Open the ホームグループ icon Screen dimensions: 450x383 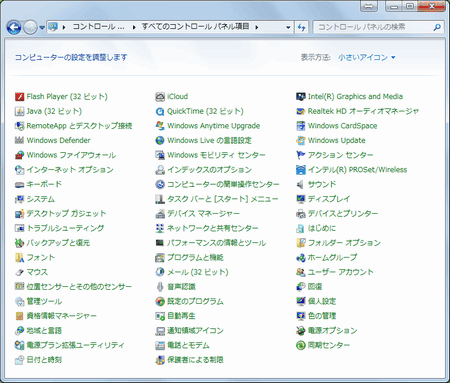tap(301, 257)
